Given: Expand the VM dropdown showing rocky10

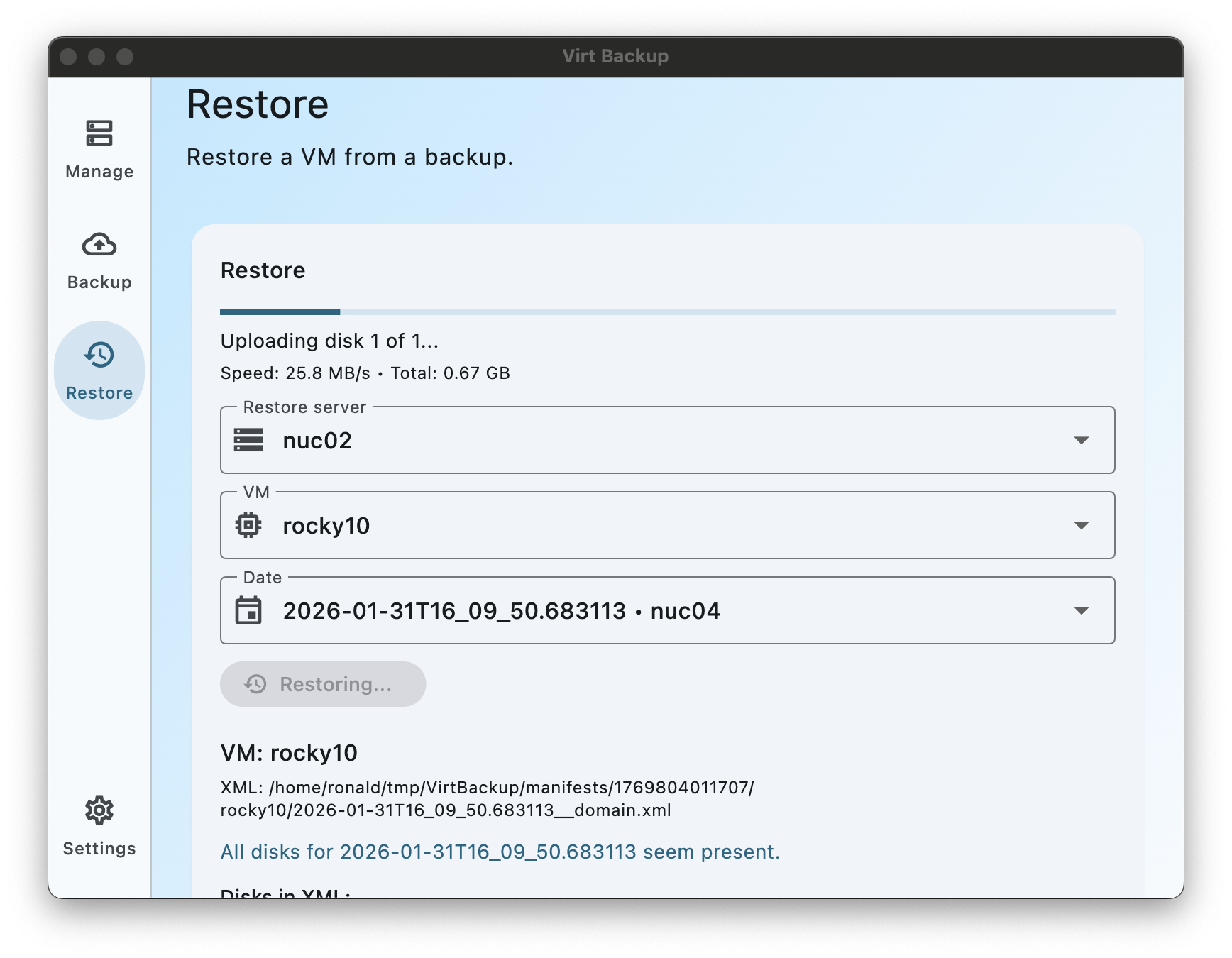Looking at the screenshot, I should click(x=1081, y=525).
